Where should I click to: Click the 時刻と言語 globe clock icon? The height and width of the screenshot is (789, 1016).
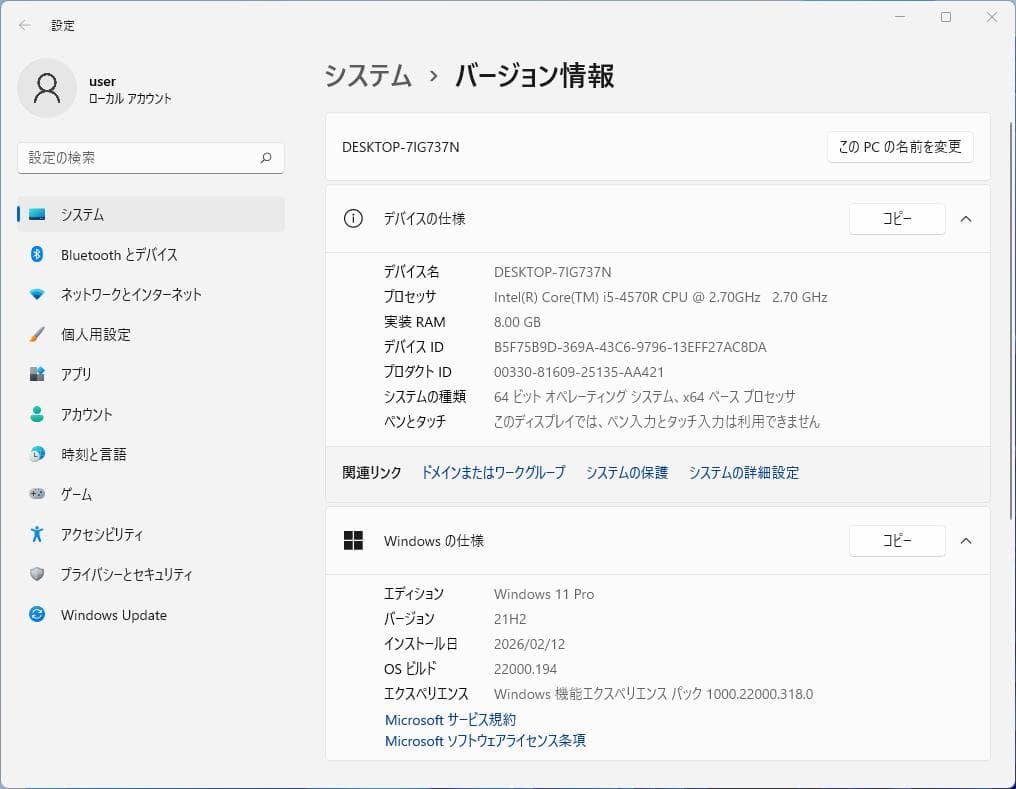click(x=37, y=454)
